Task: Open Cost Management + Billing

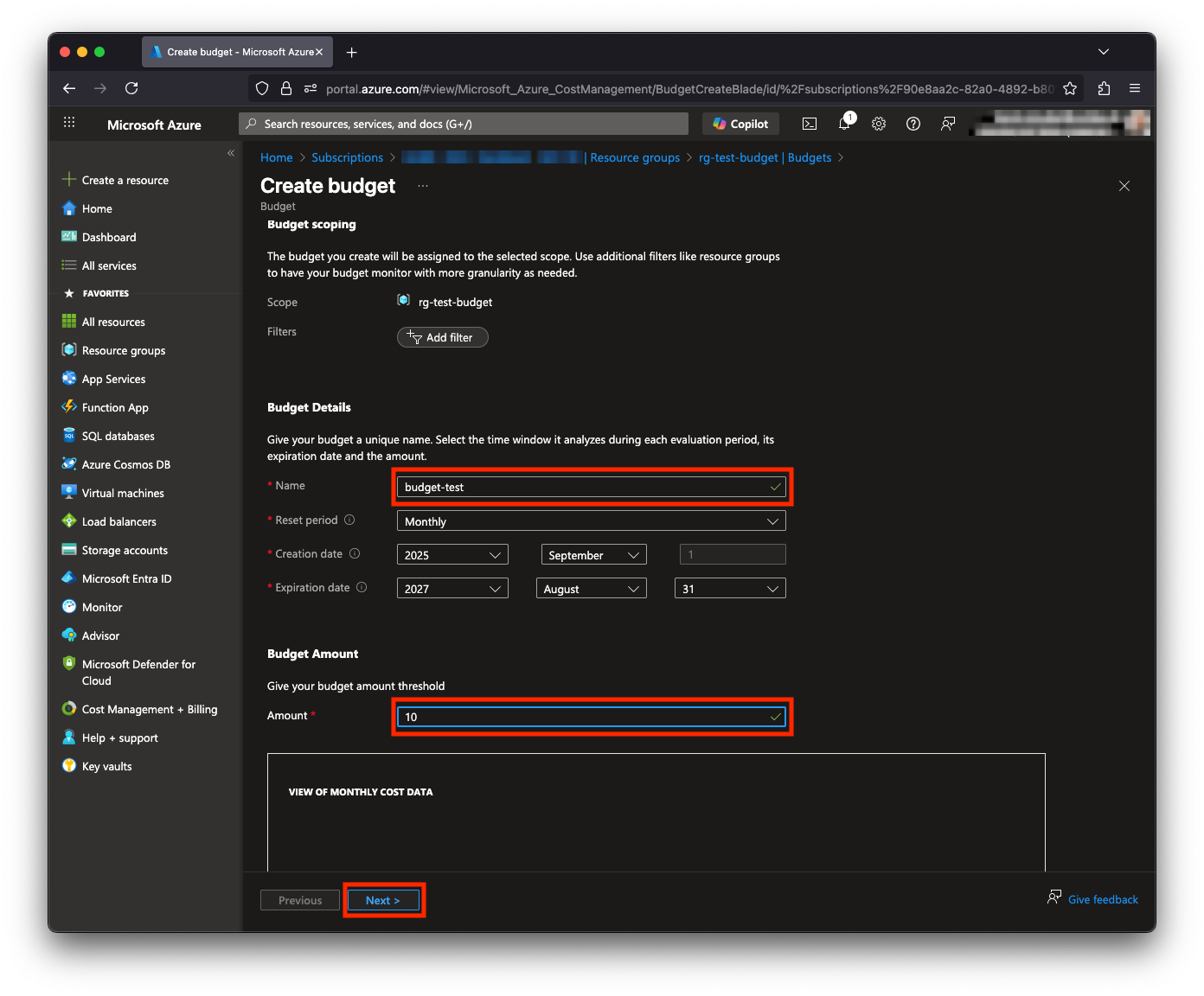Action: [x=149, y=709]
